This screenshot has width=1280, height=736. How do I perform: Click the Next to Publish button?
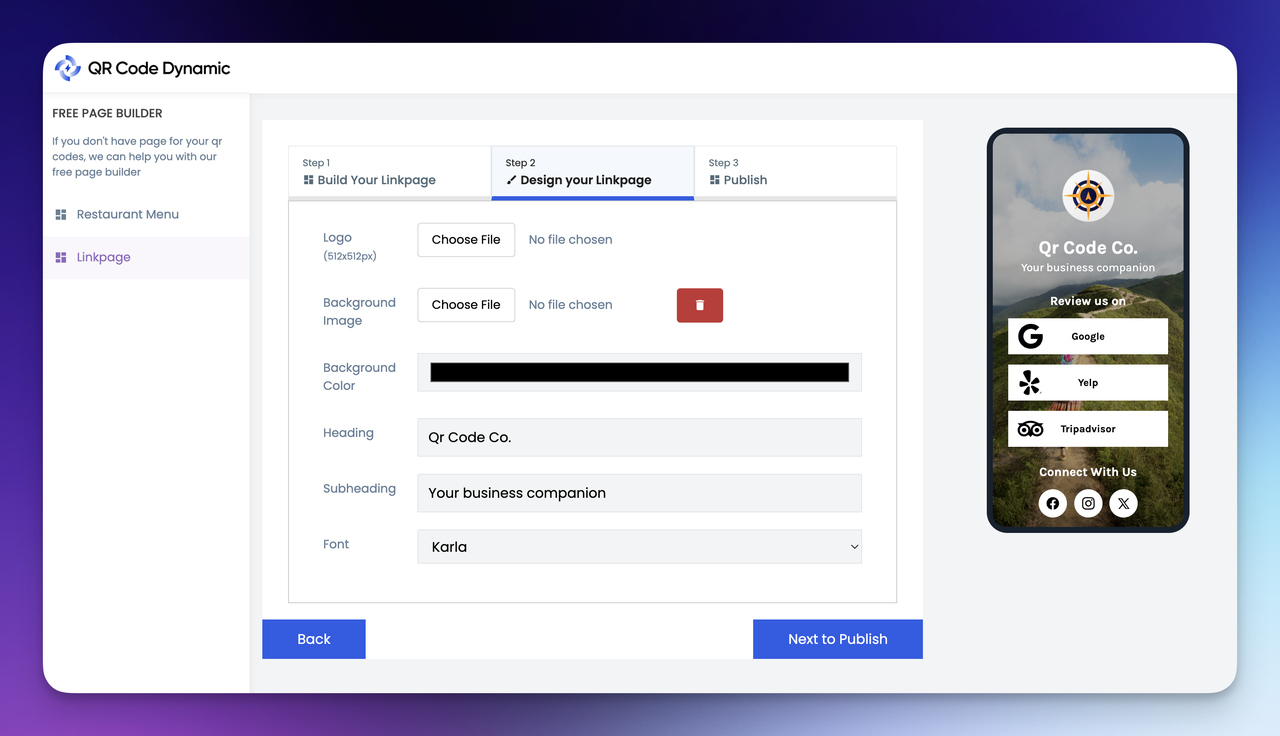point(837,638)
